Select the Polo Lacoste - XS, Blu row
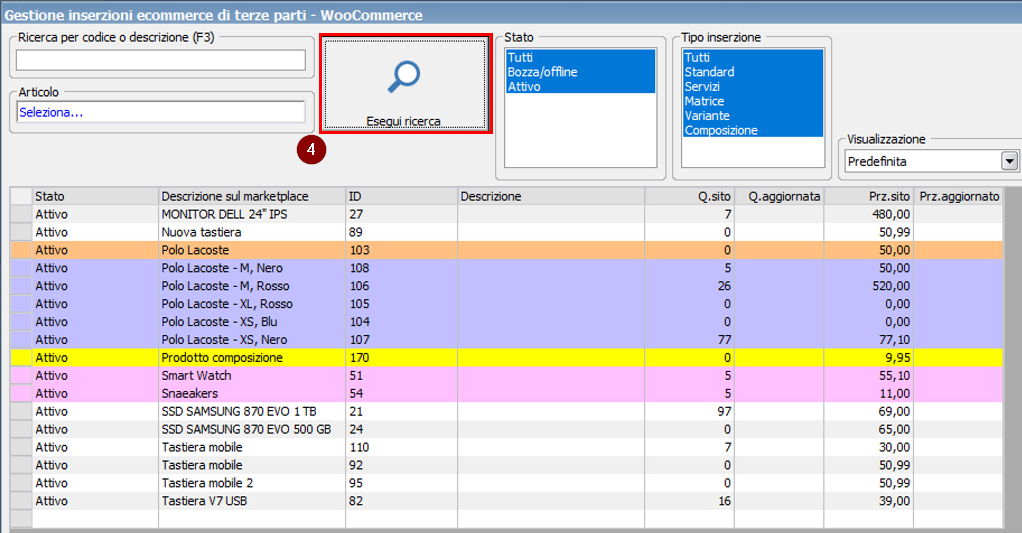Image resolution: width=1022 pixels, height=533 pixels. coord(506,322)
